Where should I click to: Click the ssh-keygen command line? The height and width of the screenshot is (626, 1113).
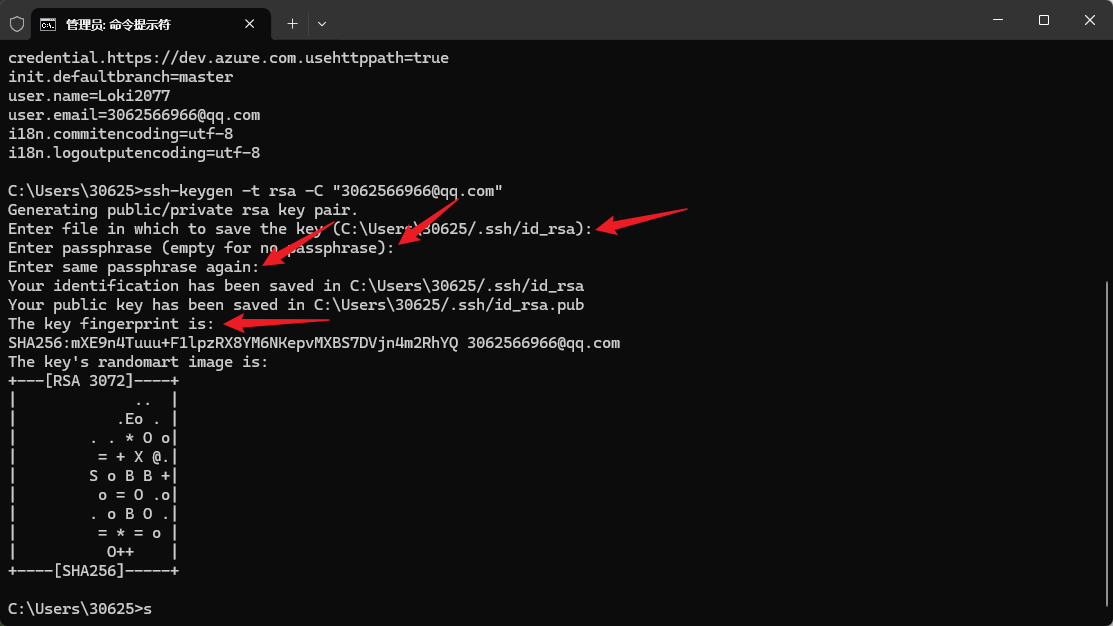(x=255, y=191)
